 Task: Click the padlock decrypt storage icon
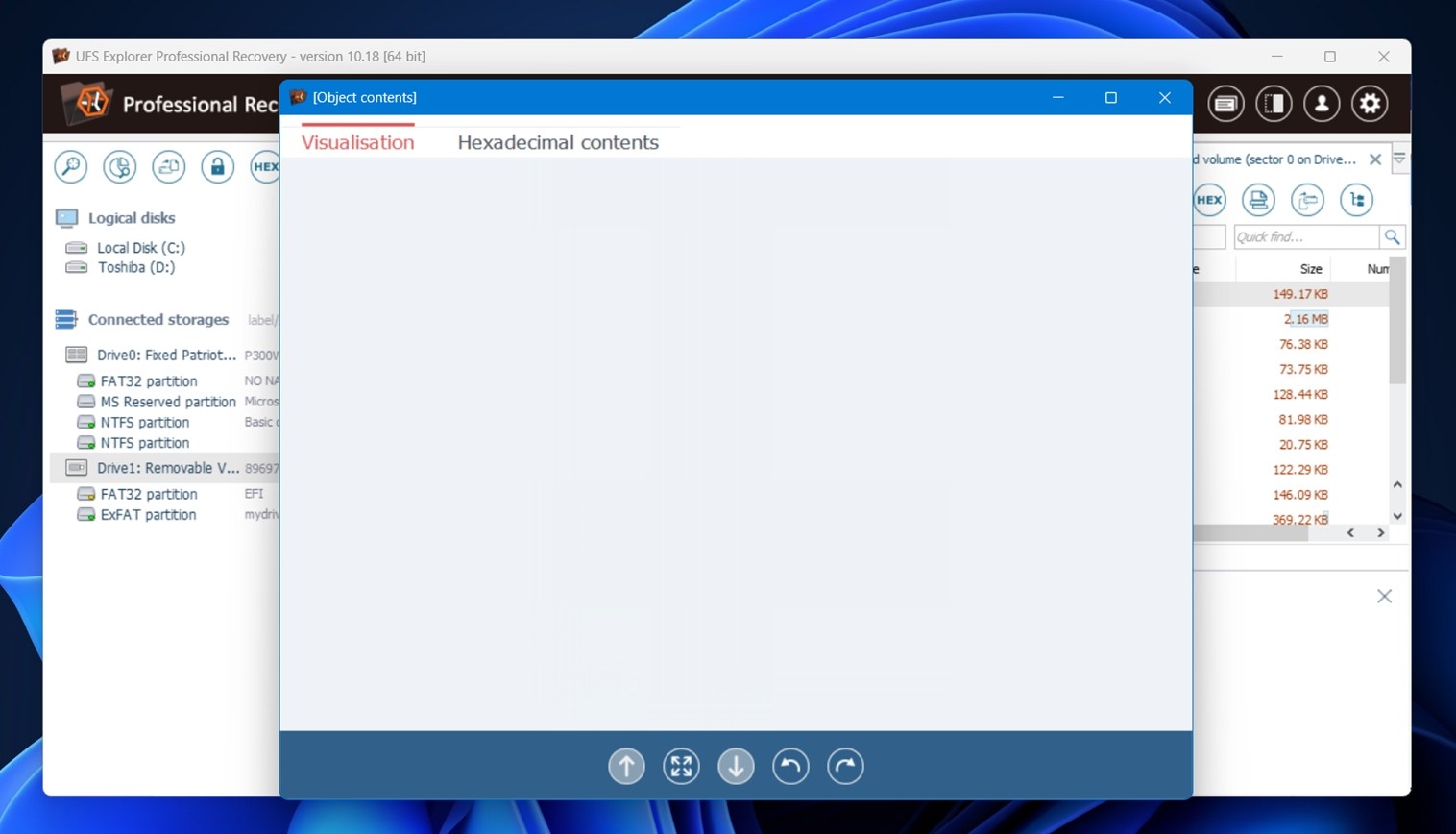217,167
